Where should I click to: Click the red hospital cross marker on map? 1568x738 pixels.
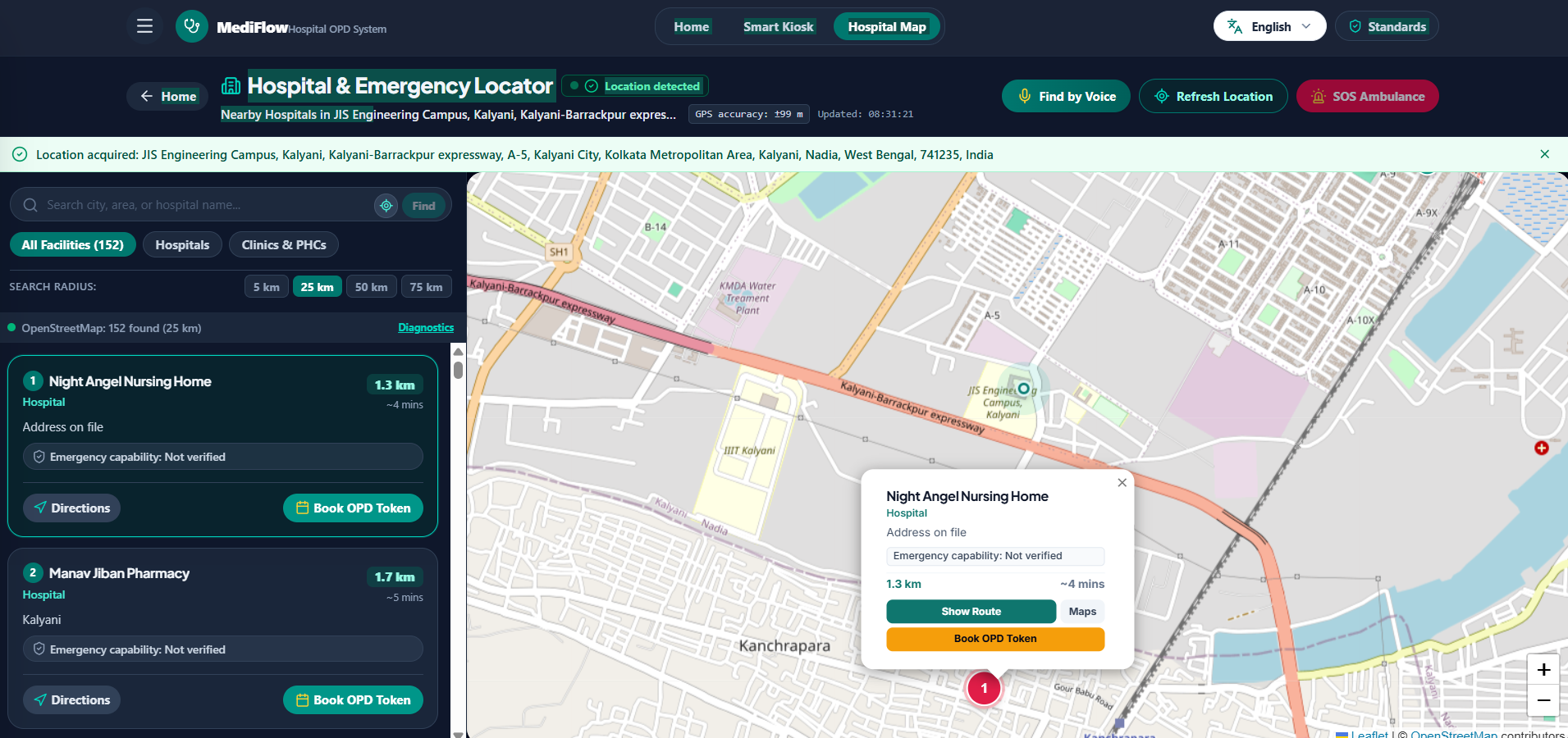pos(1542,448)
